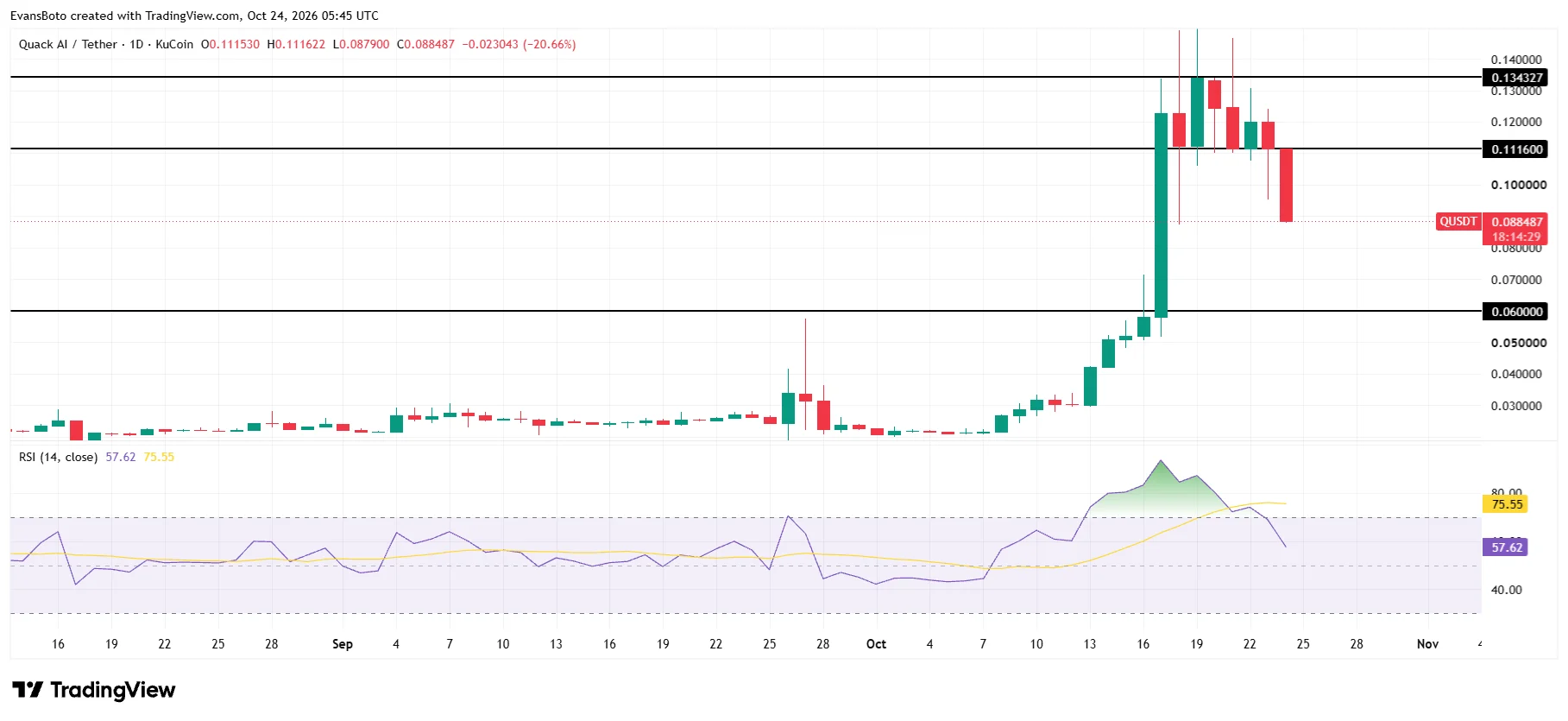This screenshot has height=721, width=1568.
Task: Click the high value H0.111622
Action: coord(296,44)
